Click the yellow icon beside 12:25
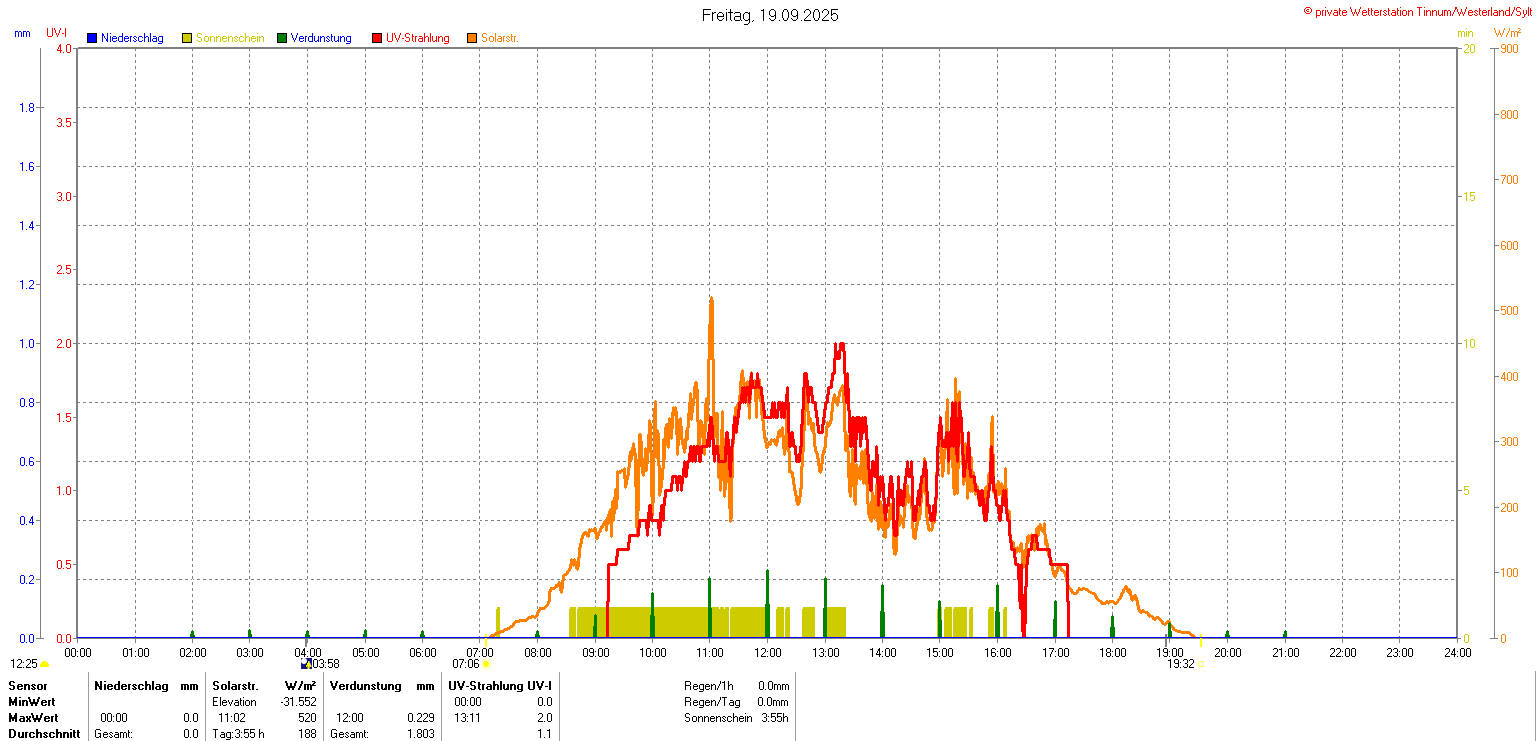The height and width of the screenshot is (741, 1536). click(x=45, y=664)
